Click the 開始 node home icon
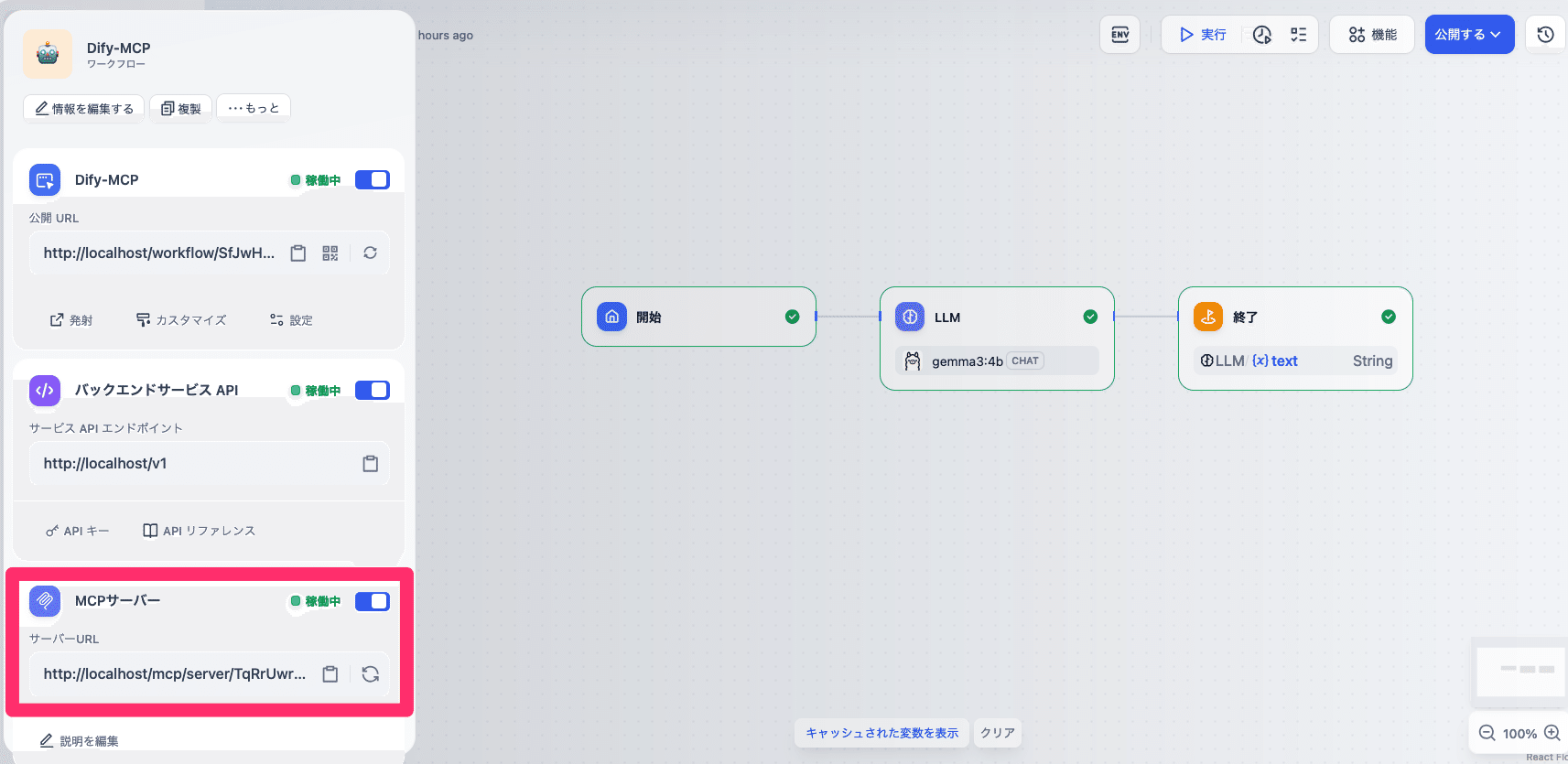The width and height of the screenshot is (1568, 764). tap(612, 317)
